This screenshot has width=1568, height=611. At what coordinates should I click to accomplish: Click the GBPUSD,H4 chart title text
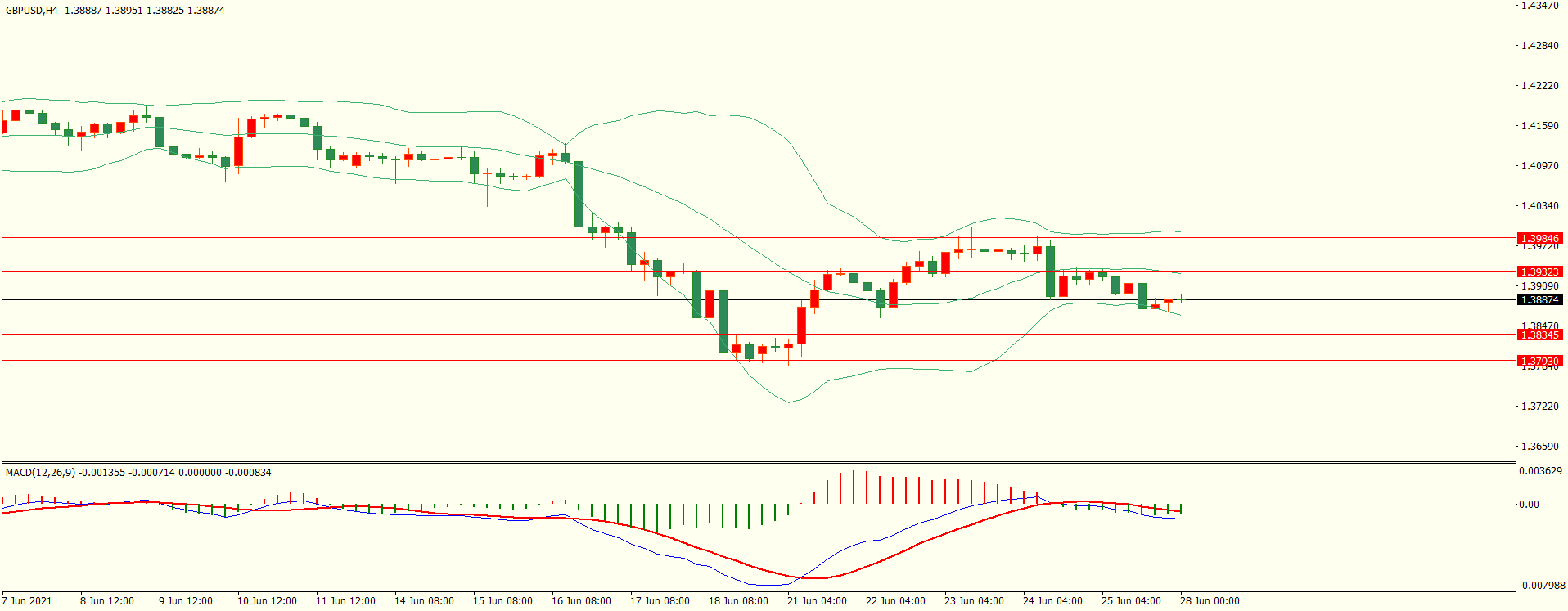(x=32, y=11)
